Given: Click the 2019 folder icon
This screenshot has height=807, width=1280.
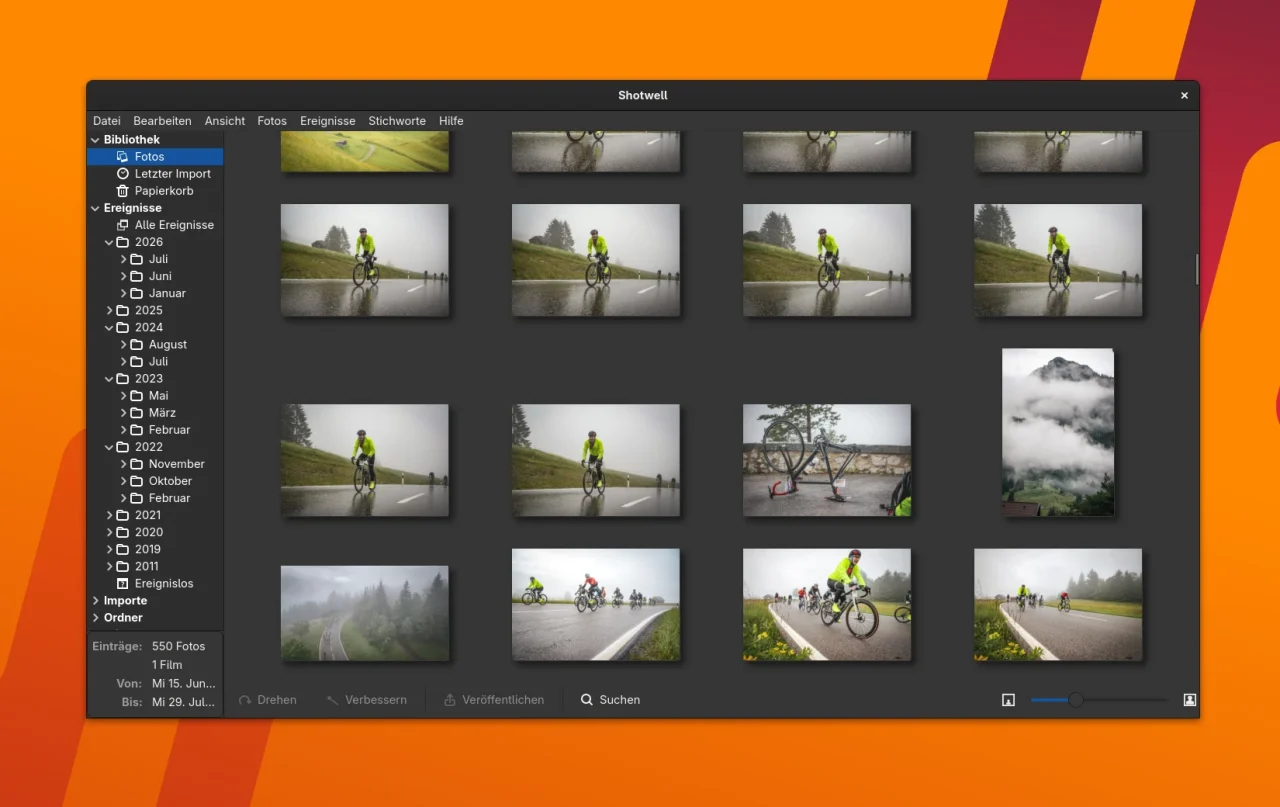Looking at the screenshot, I should coord(122,549).
